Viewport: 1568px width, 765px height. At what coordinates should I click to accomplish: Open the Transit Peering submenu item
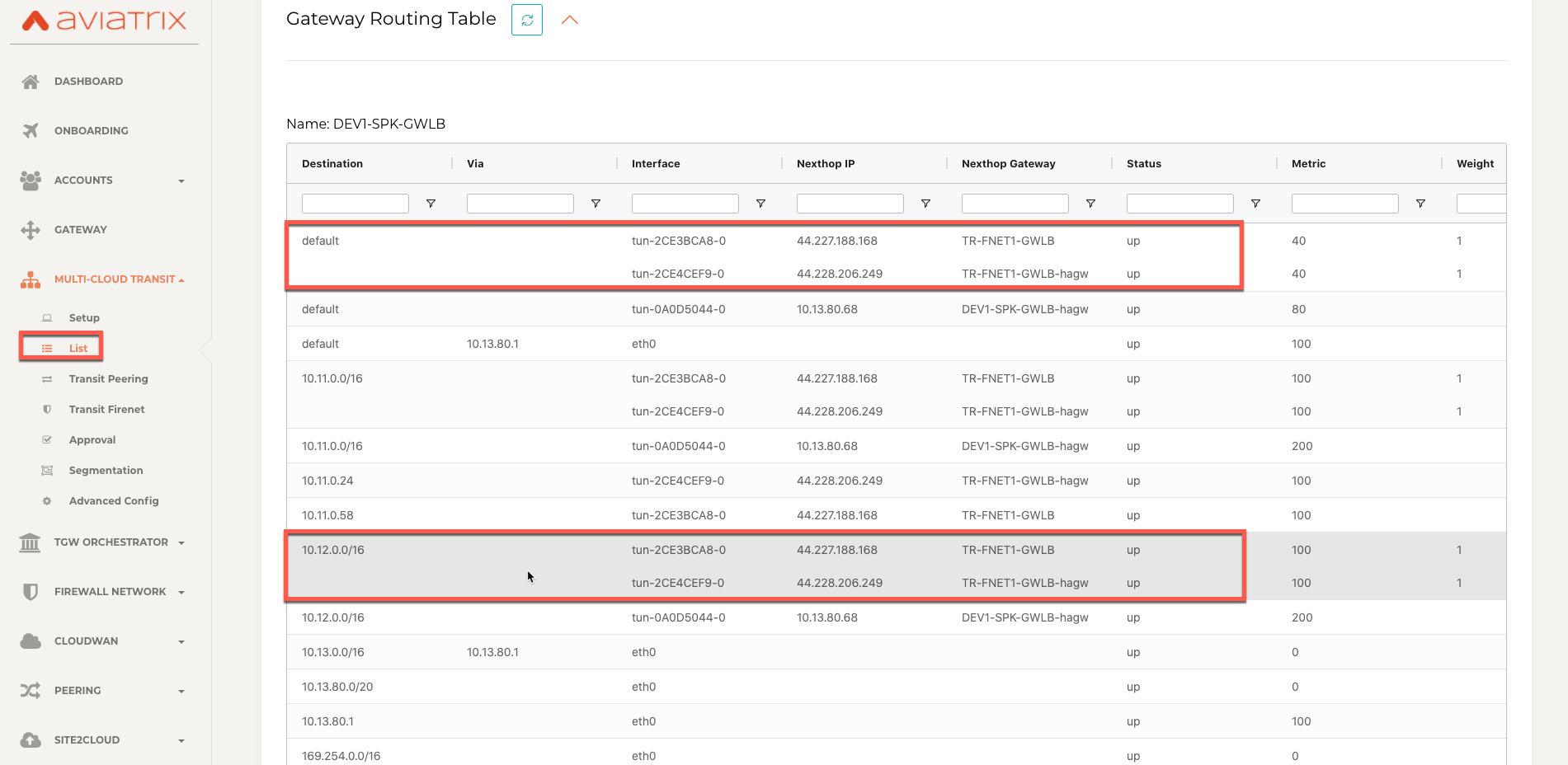click(x=108, y=379)
